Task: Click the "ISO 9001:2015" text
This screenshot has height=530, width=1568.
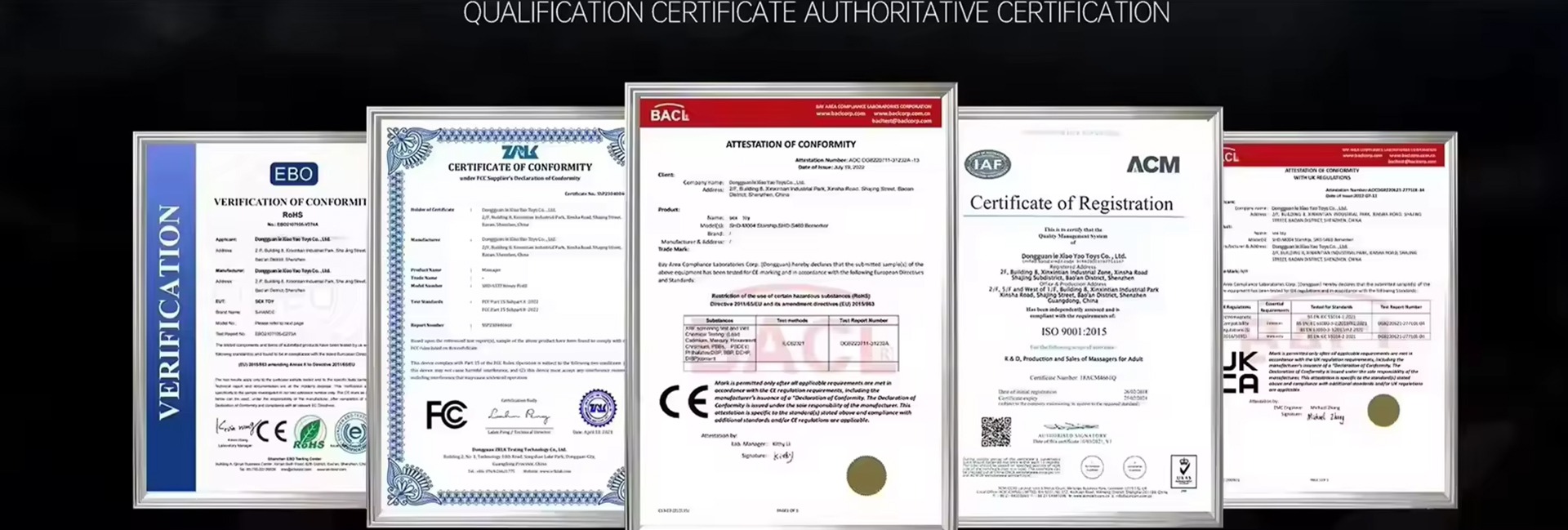Action: tap(1074, 332)
